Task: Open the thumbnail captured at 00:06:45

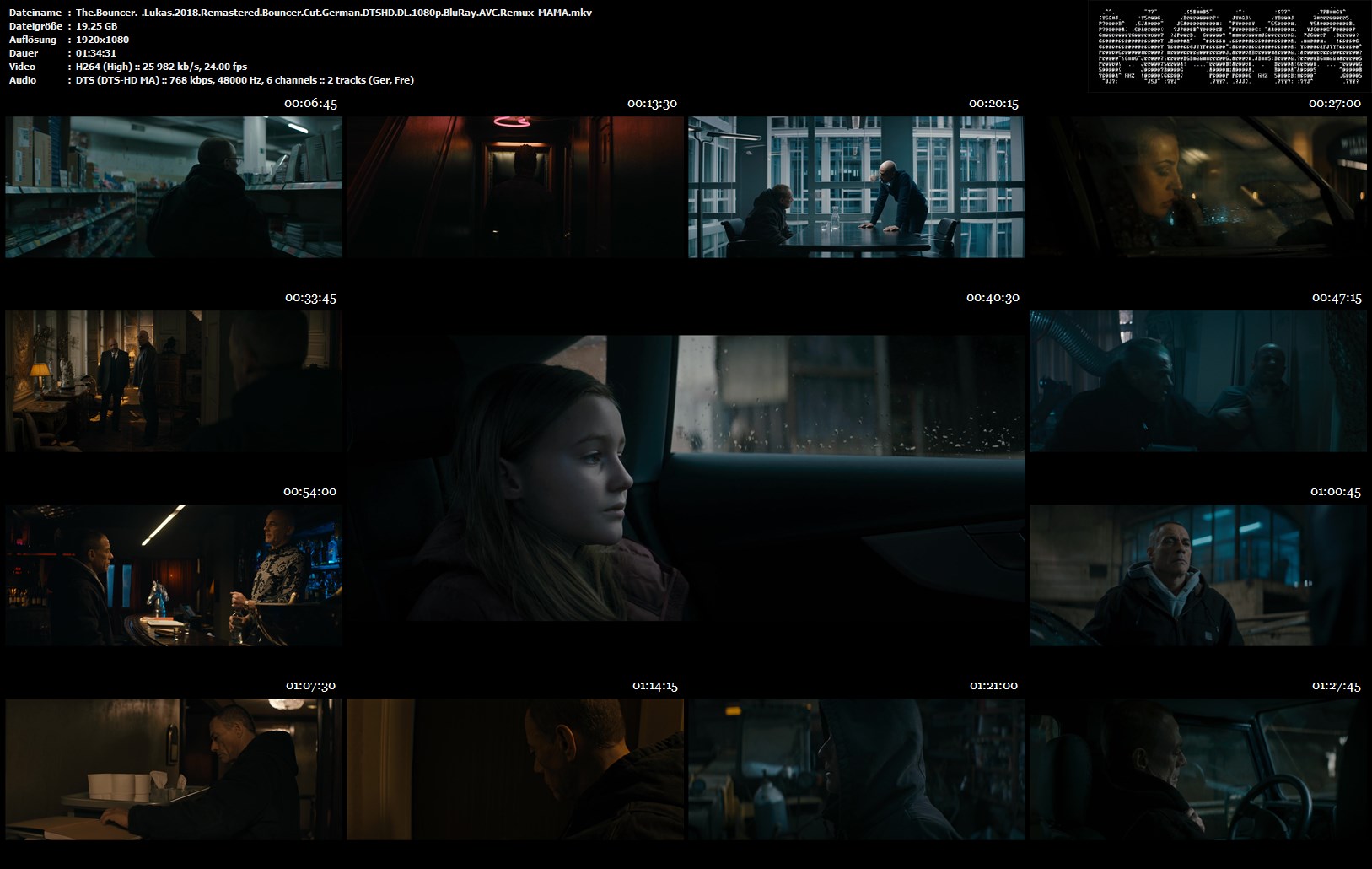Action: click(174, 187)
